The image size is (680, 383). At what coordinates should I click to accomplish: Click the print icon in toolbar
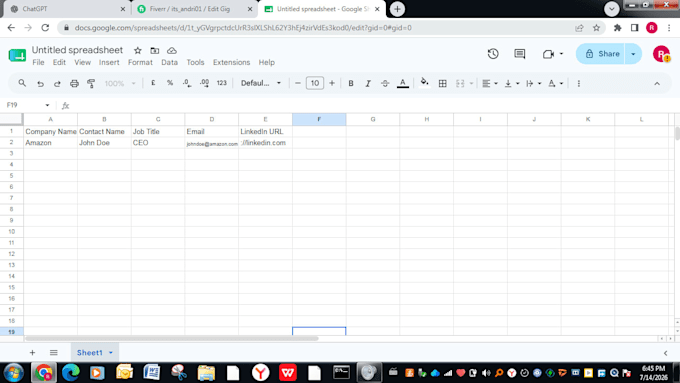(x=74, y=83)
